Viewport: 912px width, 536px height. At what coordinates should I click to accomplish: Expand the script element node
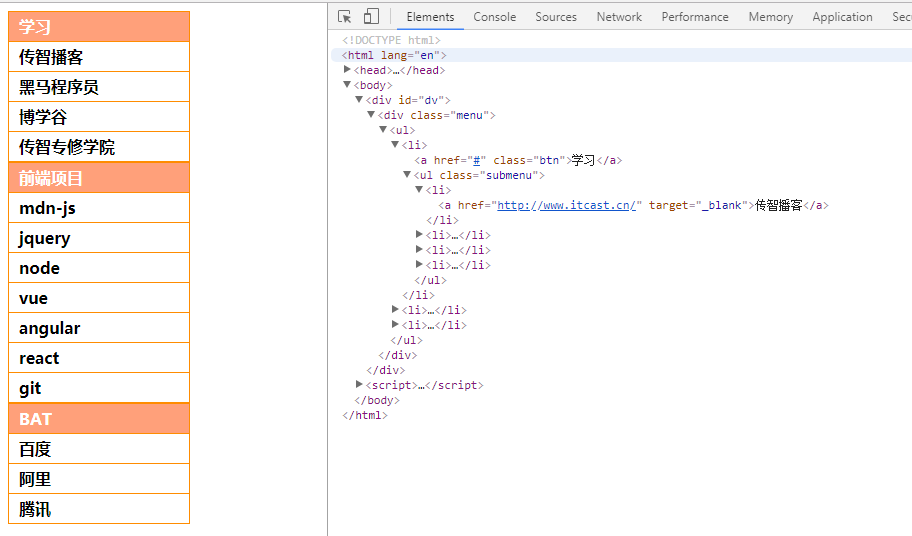tap(360, 385)
